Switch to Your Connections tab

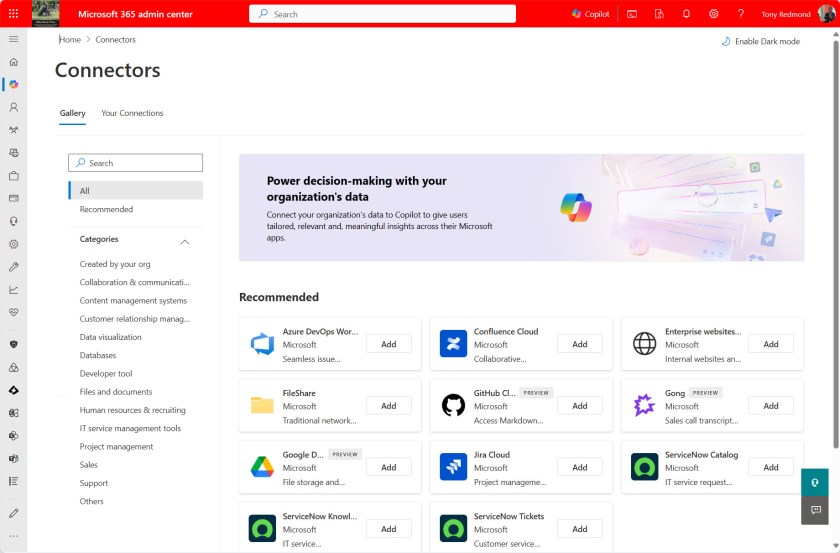pos(132,113)
